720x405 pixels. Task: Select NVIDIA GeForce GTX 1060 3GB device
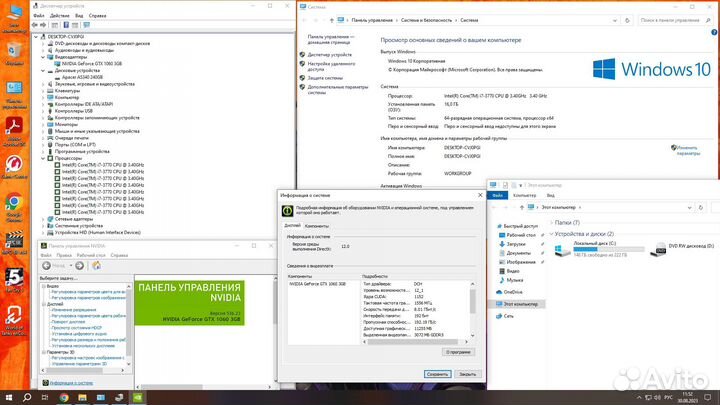click(x=91, y=64)
